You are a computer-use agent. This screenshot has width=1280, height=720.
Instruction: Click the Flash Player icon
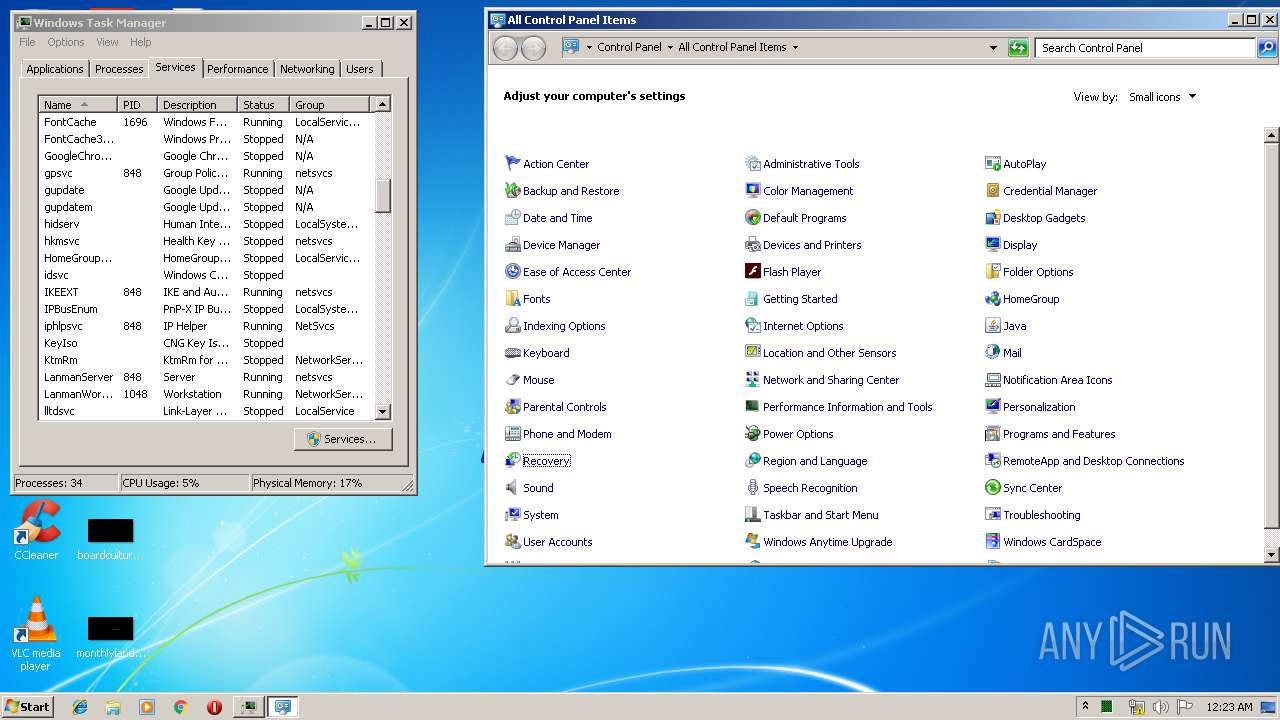coord(753,271)
